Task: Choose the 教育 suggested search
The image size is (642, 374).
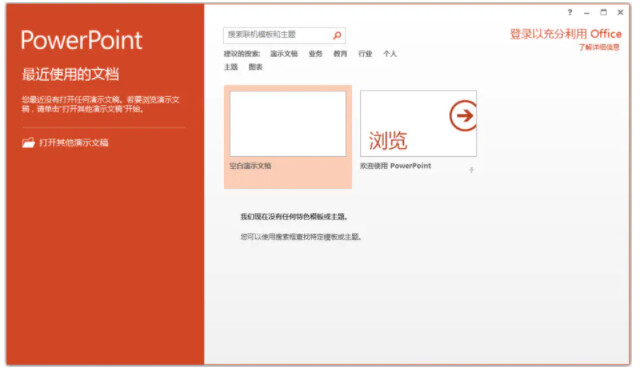Action: point(340,54)
